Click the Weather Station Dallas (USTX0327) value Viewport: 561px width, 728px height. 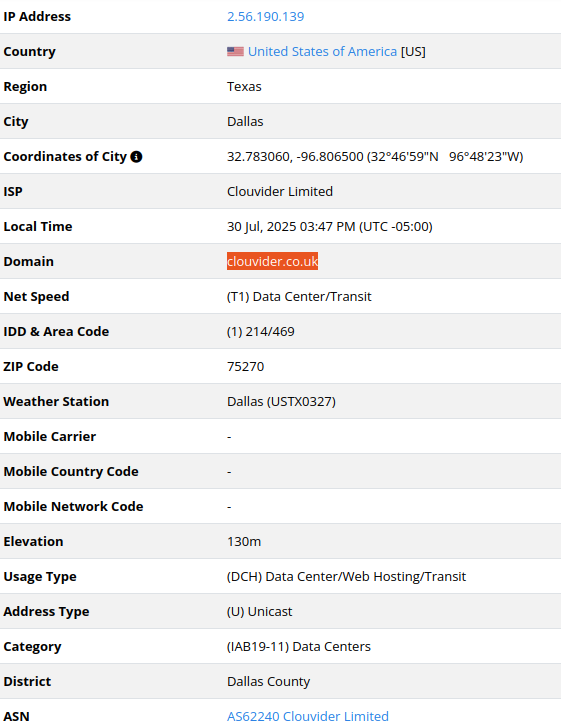tap(281, 402)
